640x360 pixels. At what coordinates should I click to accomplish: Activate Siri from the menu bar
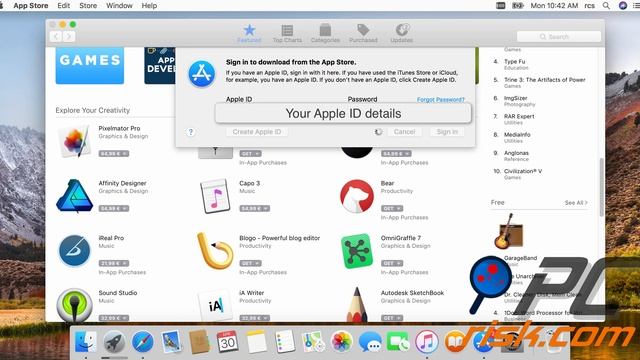click(x=623, y=6)
